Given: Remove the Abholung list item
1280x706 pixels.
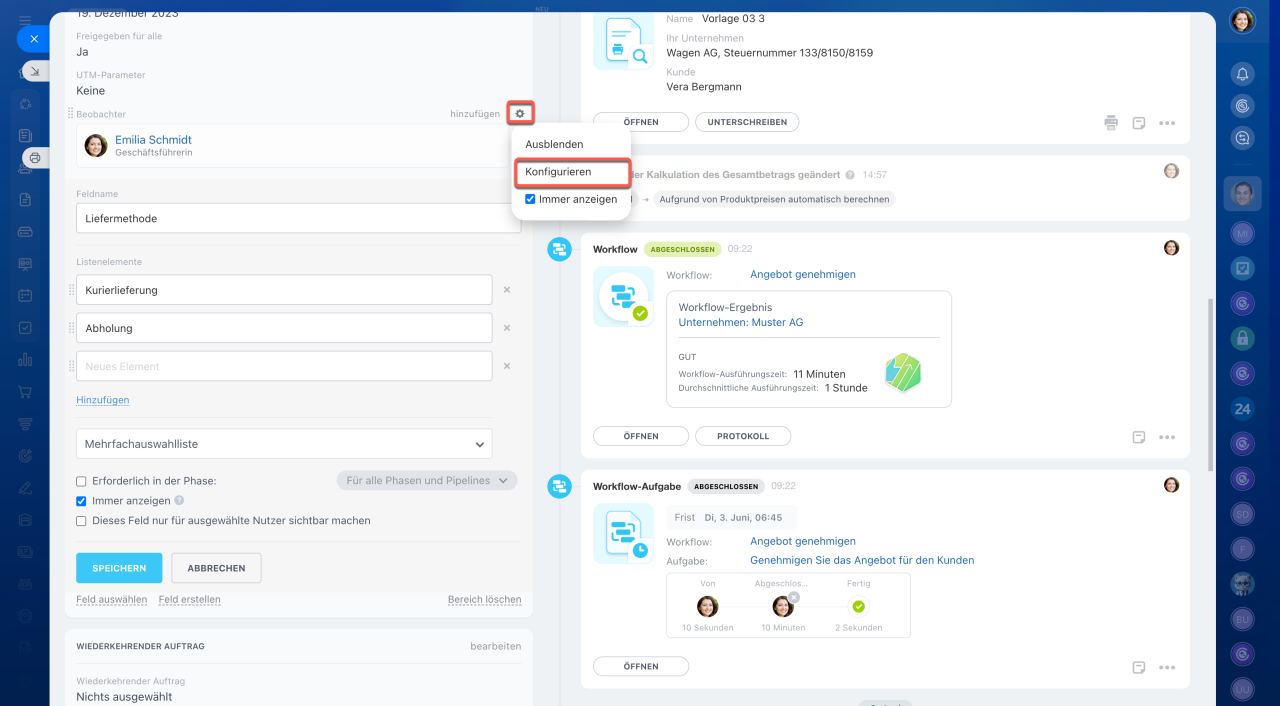Looking at the screenshot, I should pos(507,328).
